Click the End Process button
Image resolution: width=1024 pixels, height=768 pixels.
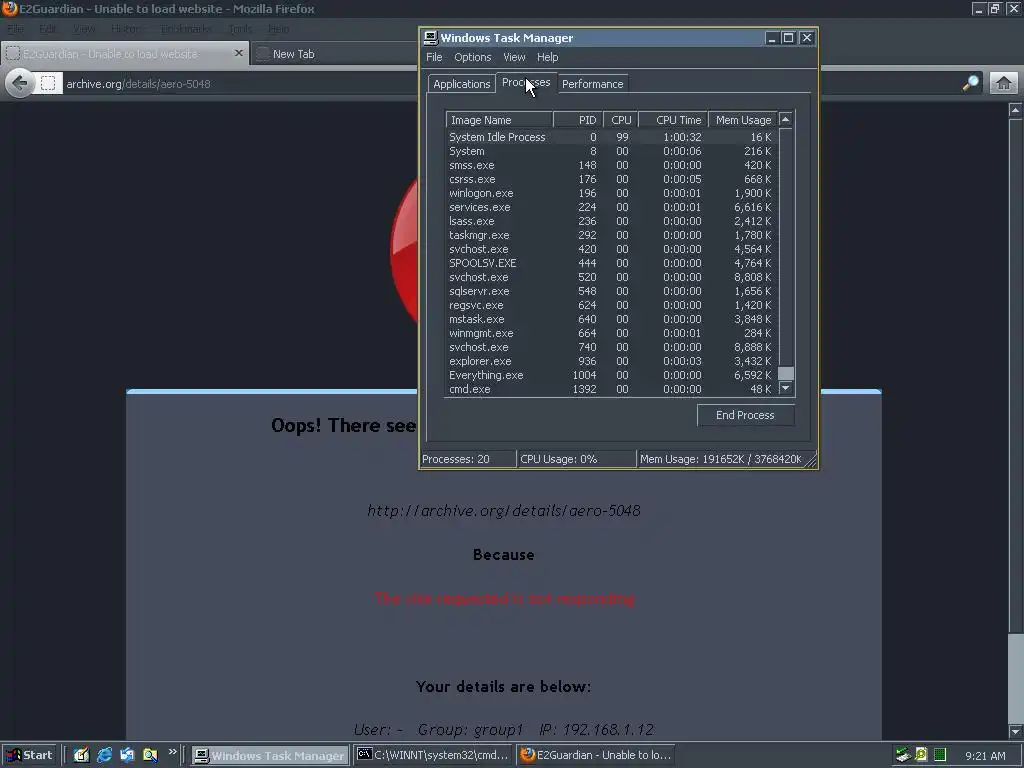745,415
